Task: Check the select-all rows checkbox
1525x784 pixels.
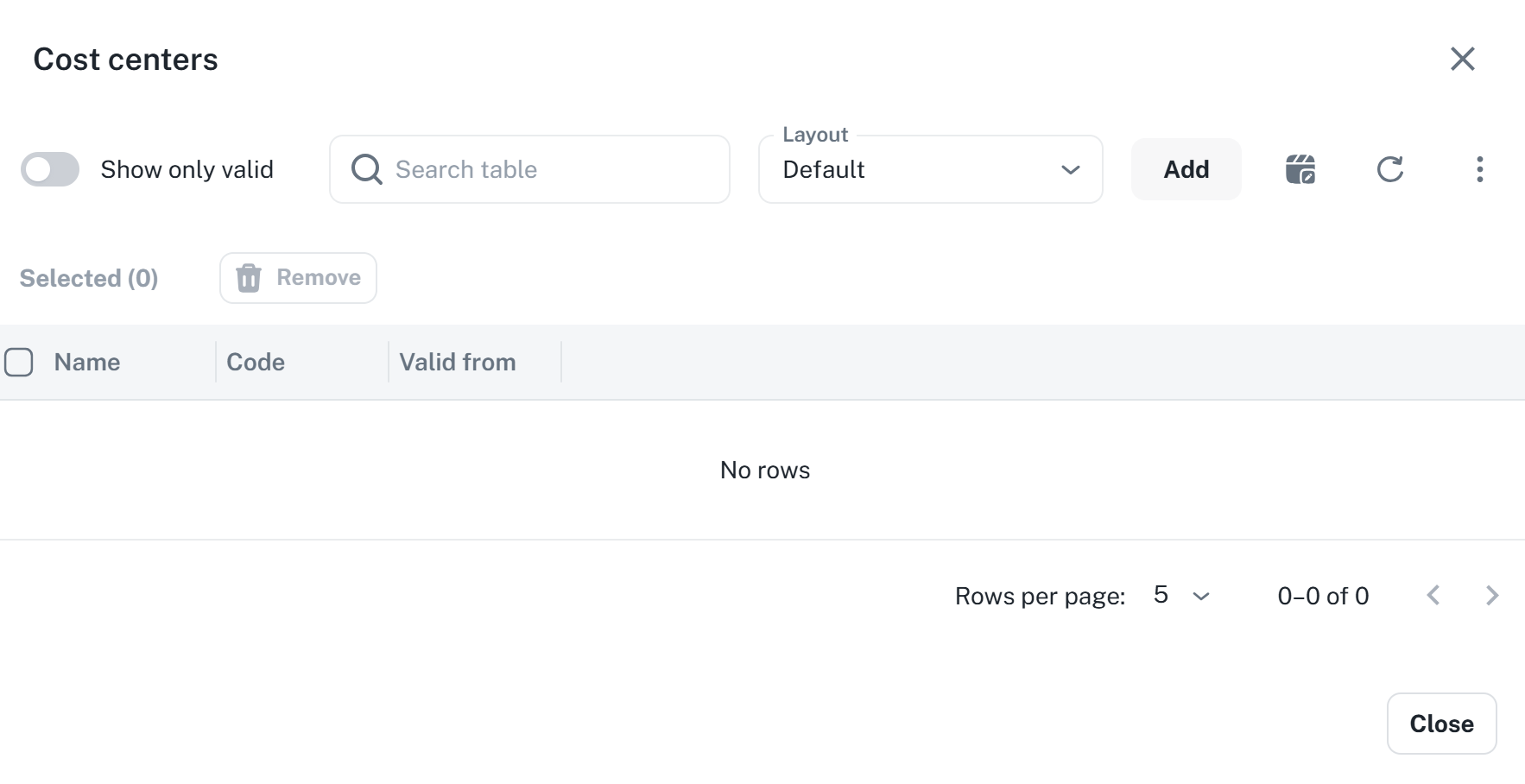Action: [x=19, y=362]
